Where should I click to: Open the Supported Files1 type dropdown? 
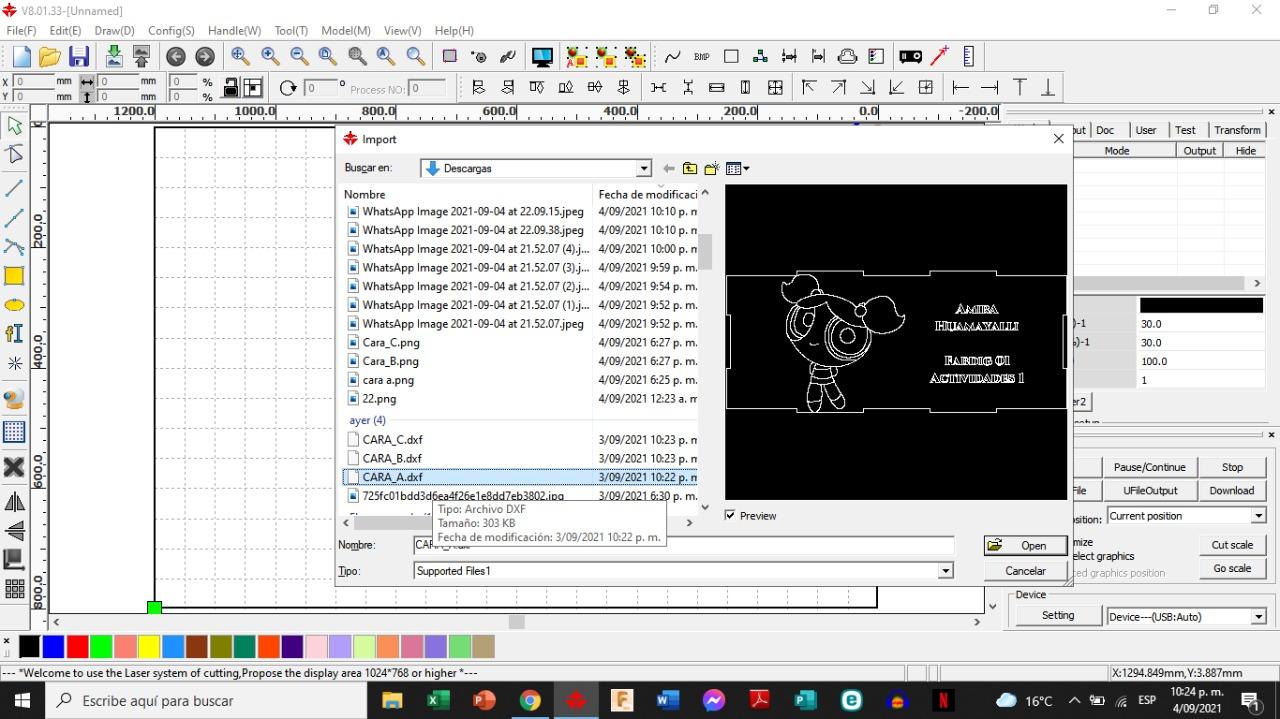click(943, 570)
